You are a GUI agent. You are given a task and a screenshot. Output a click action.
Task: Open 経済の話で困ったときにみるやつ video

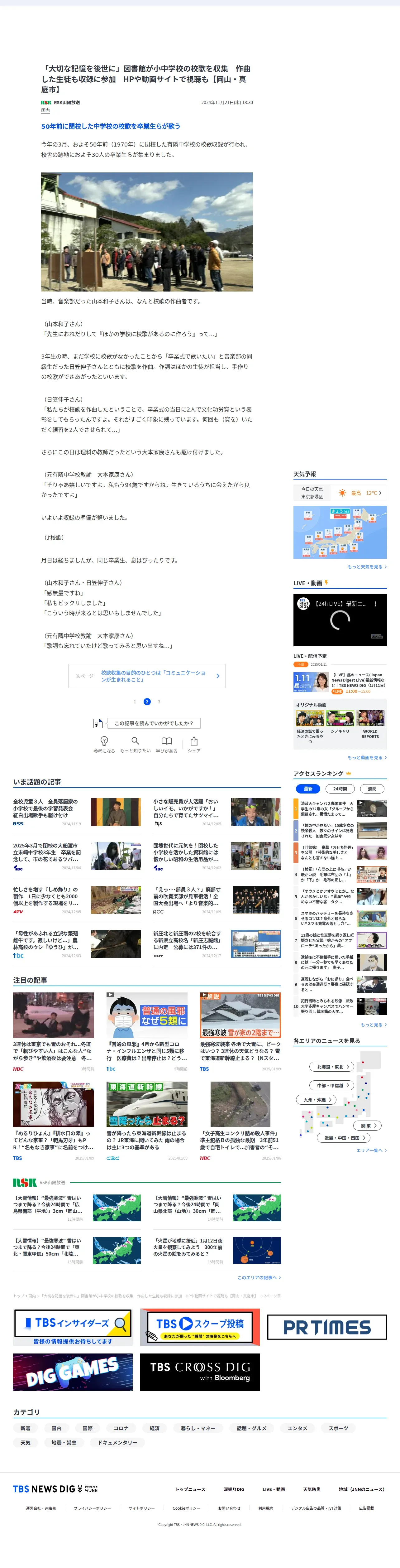(x=310, y=719)
